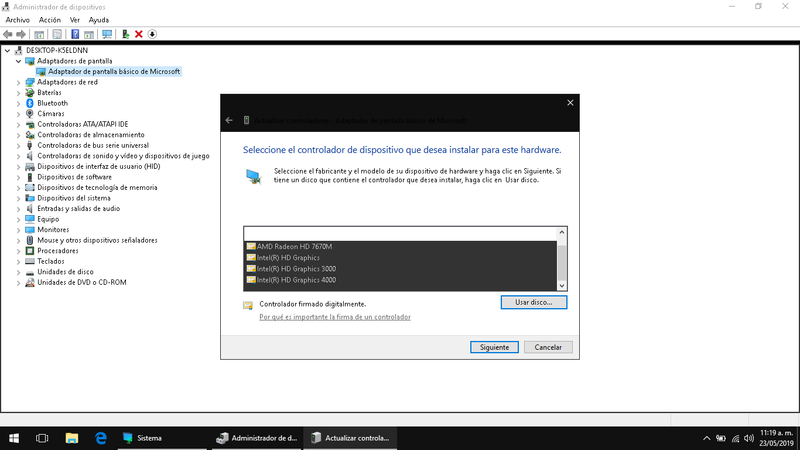Viewport: 800px width, 450px height.
Task: Select Adaptador de pantalla básico de Microsoft
Action: tap(114, 71)
